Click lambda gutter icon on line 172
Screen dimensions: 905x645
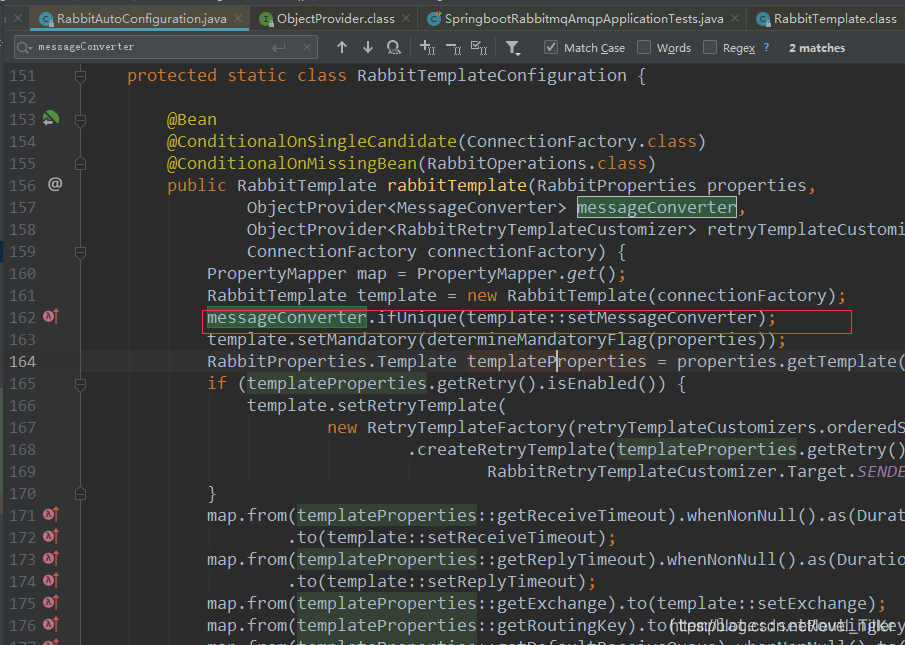[51, 537]
